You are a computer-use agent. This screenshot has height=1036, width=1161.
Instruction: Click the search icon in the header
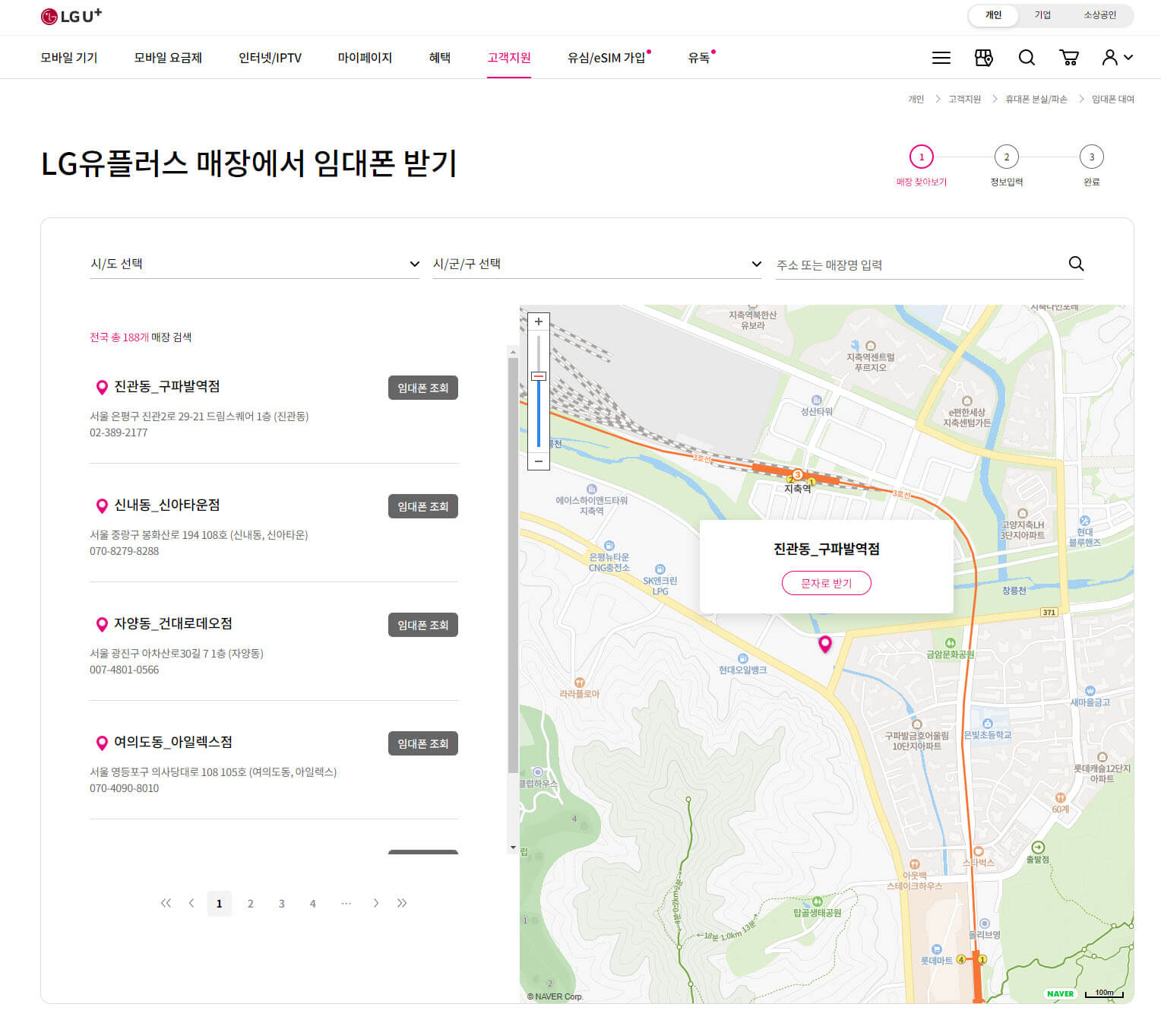[x=1027, y=57]
